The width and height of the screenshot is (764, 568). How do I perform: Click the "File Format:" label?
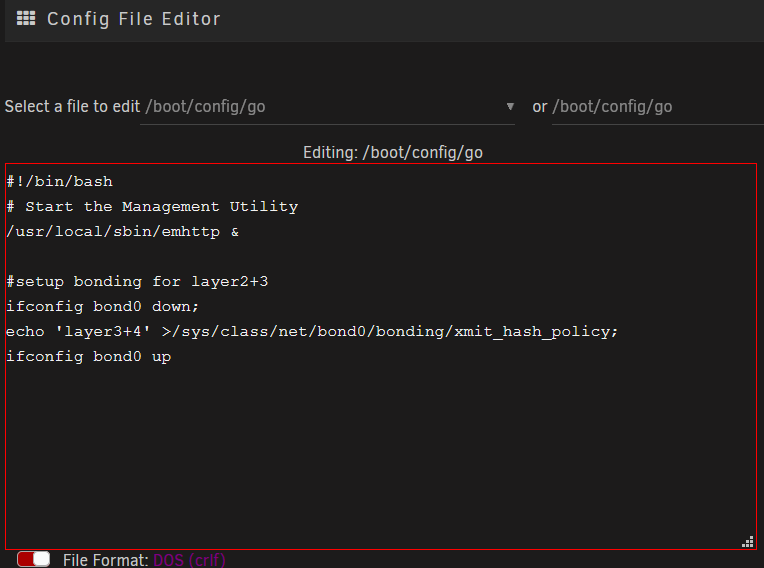click(x=106, y=560)
